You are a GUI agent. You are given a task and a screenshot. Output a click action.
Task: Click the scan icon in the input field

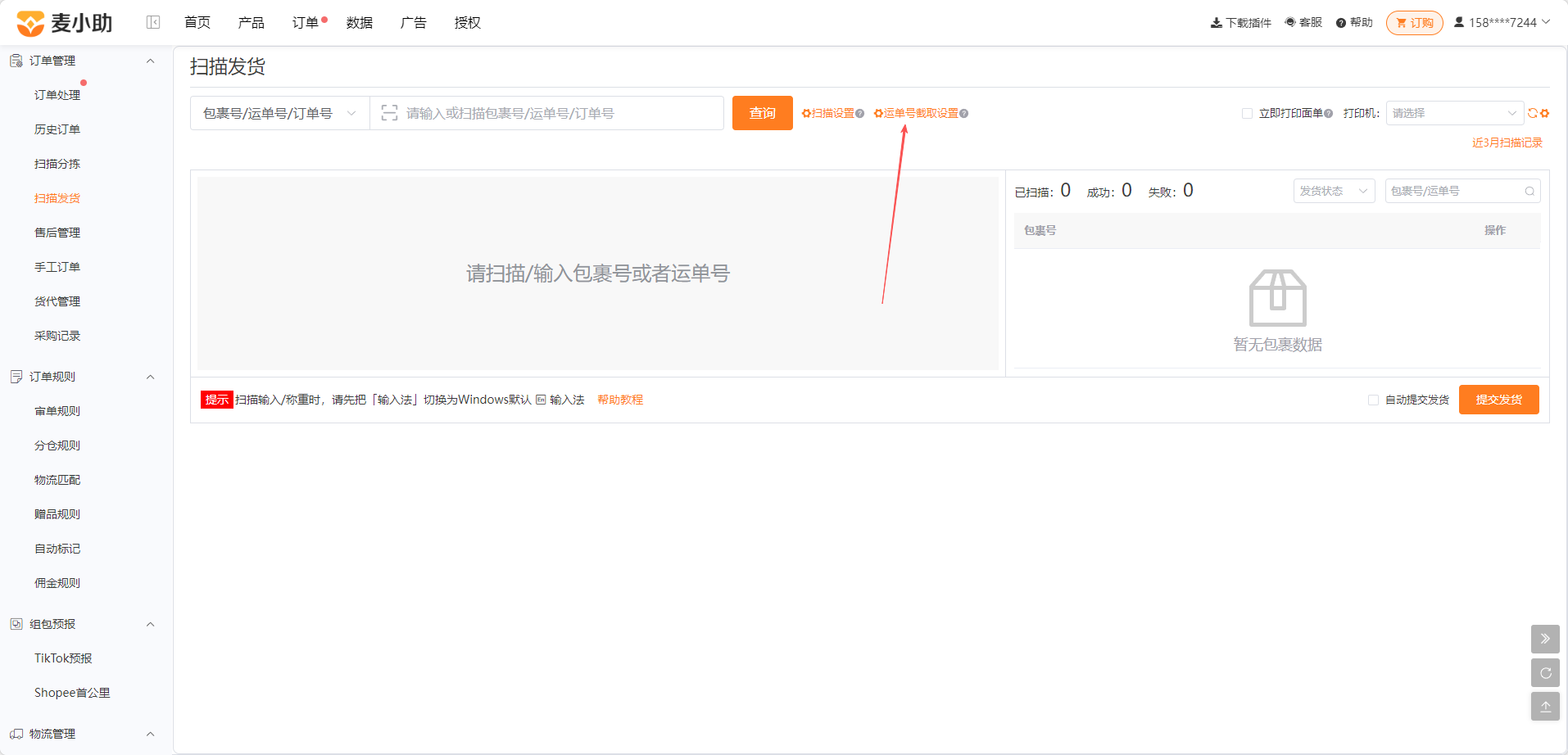coord(389,113)
